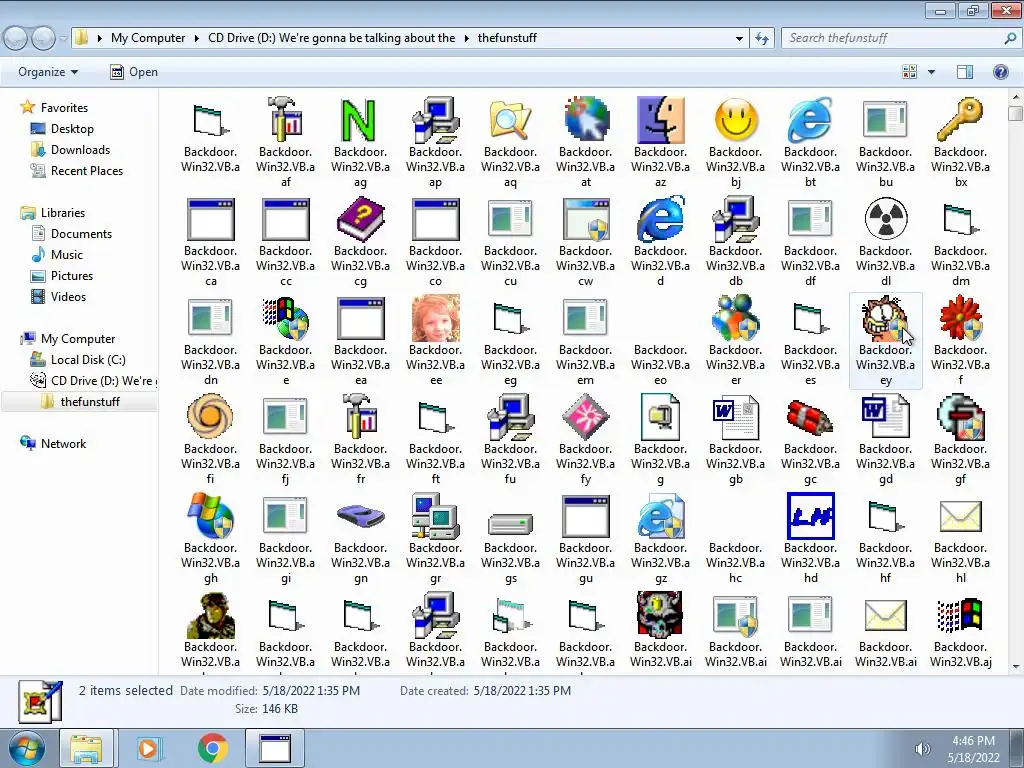Select the smiley face file ending in bj

click(x=735, y=142)
